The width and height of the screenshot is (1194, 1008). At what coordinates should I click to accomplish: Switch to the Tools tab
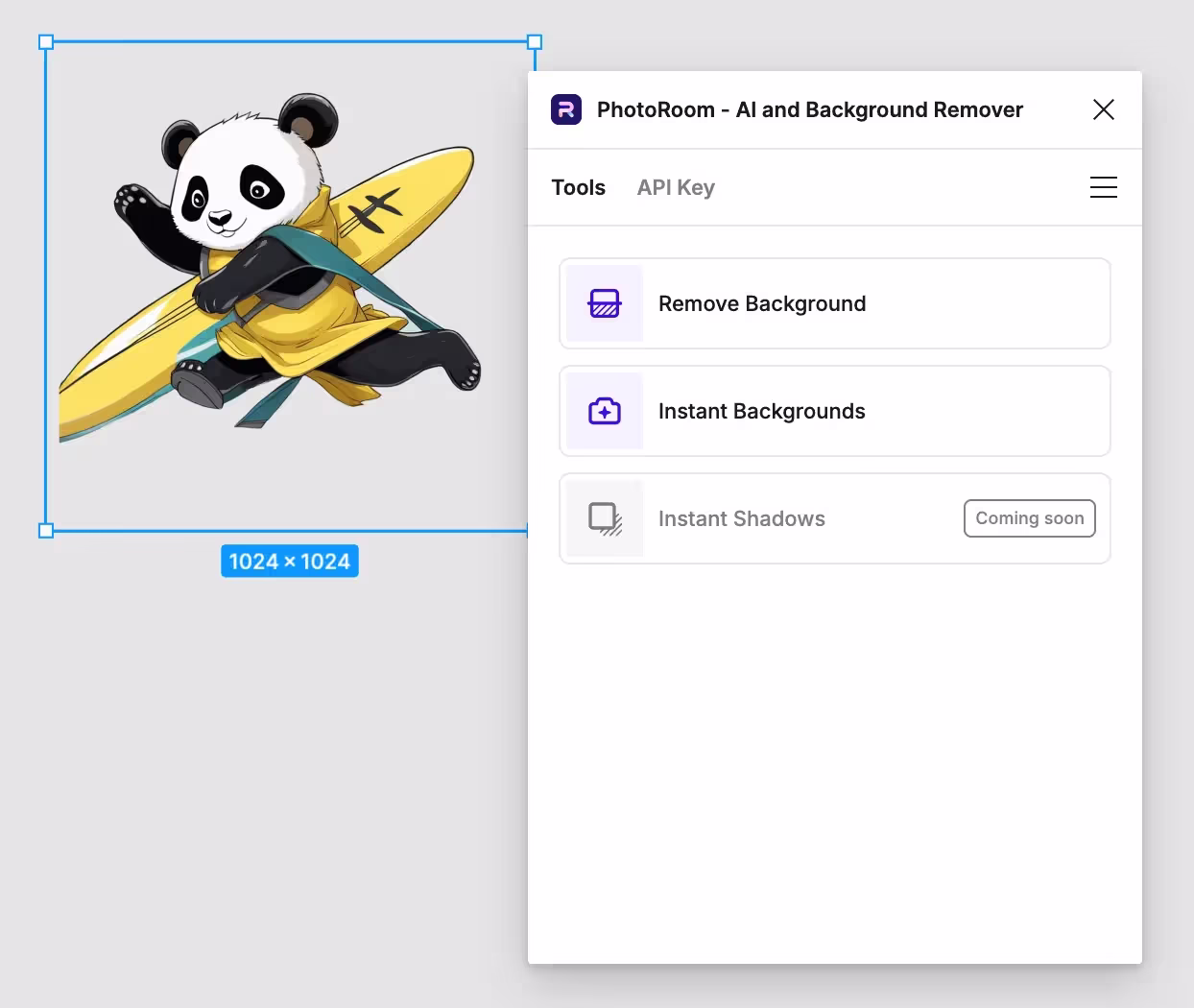[578, 187]
